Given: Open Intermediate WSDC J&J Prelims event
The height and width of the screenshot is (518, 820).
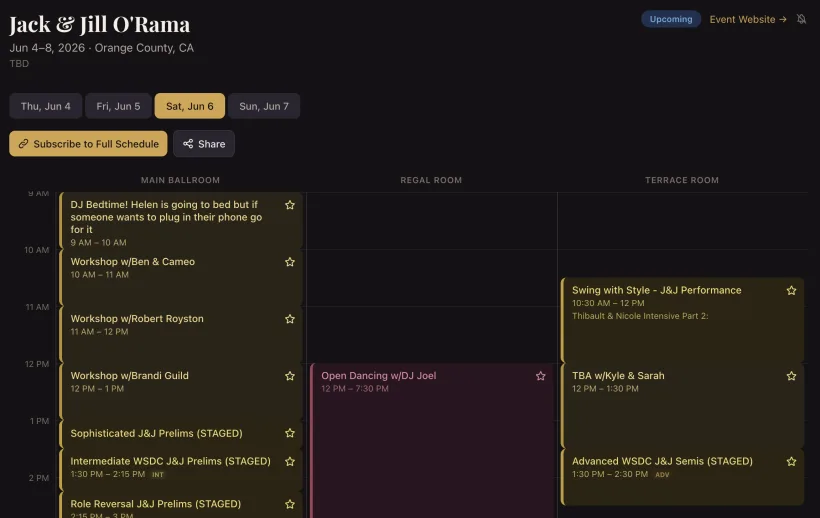Looking at the screenshot, I should [x=181, y=469].
